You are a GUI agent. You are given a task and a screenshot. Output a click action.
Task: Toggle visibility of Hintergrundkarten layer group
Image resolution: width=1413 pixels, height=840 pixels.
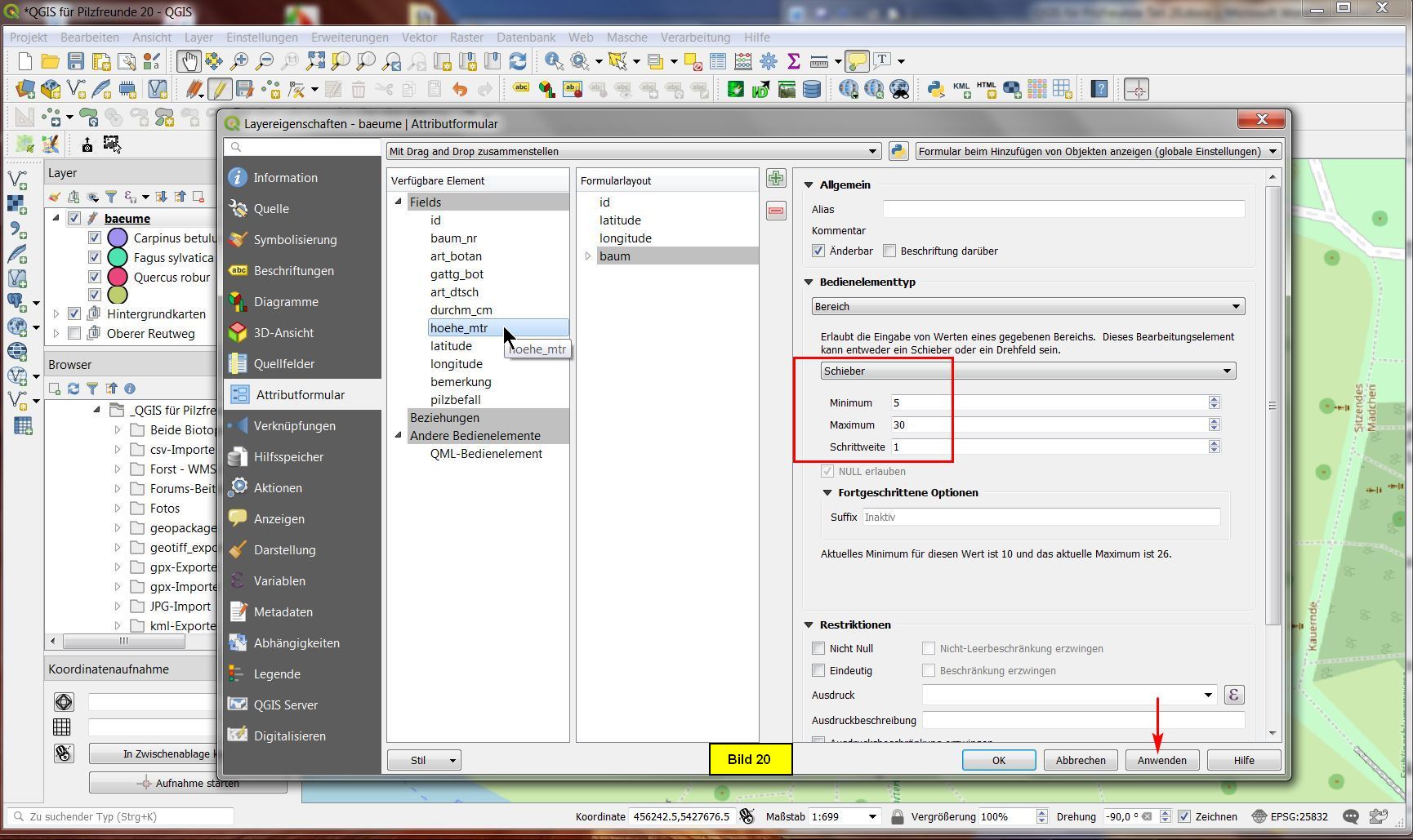tap(74, 313)
